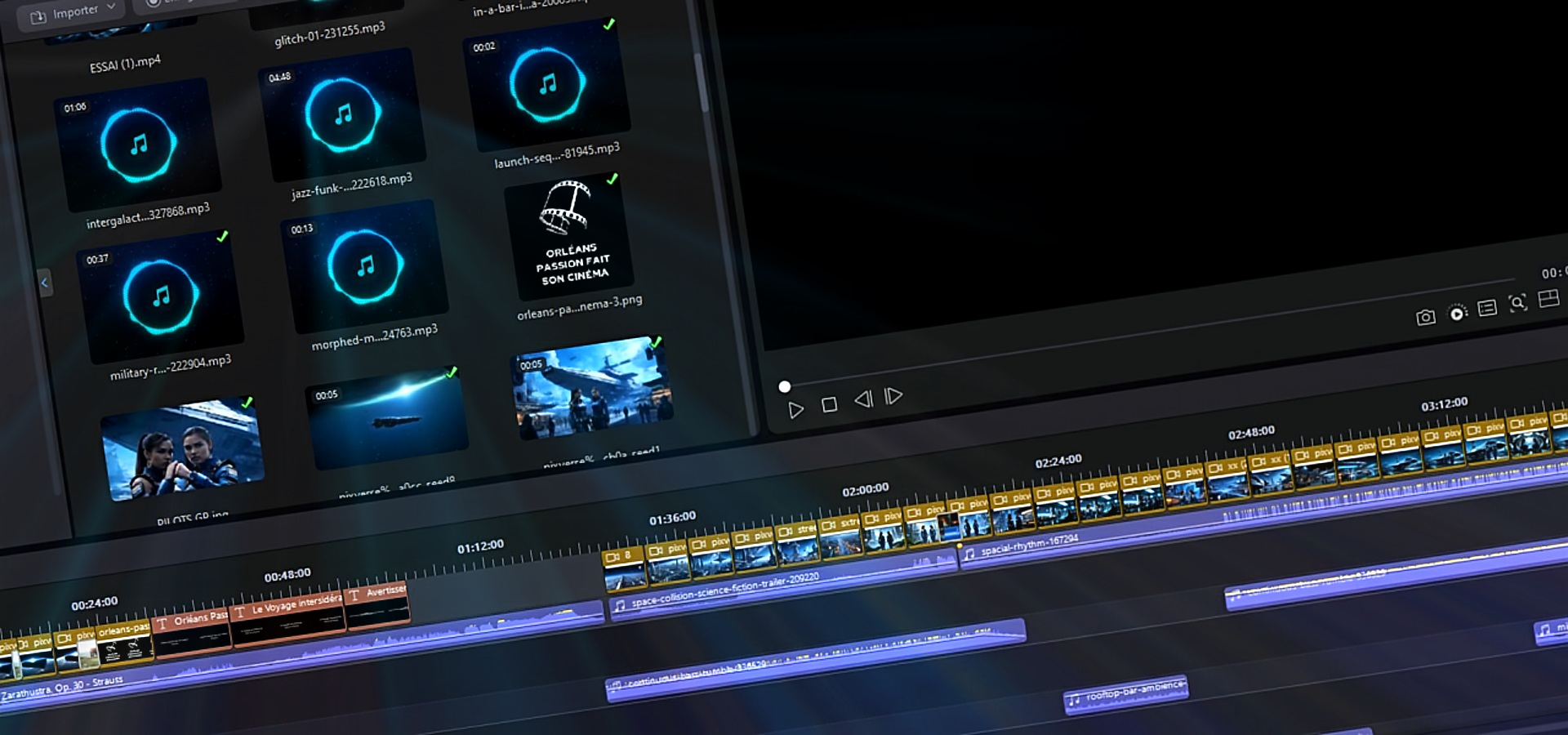Step forward one frame in the preview
This screenshot has width=1568, height=735.
[894, 396]
